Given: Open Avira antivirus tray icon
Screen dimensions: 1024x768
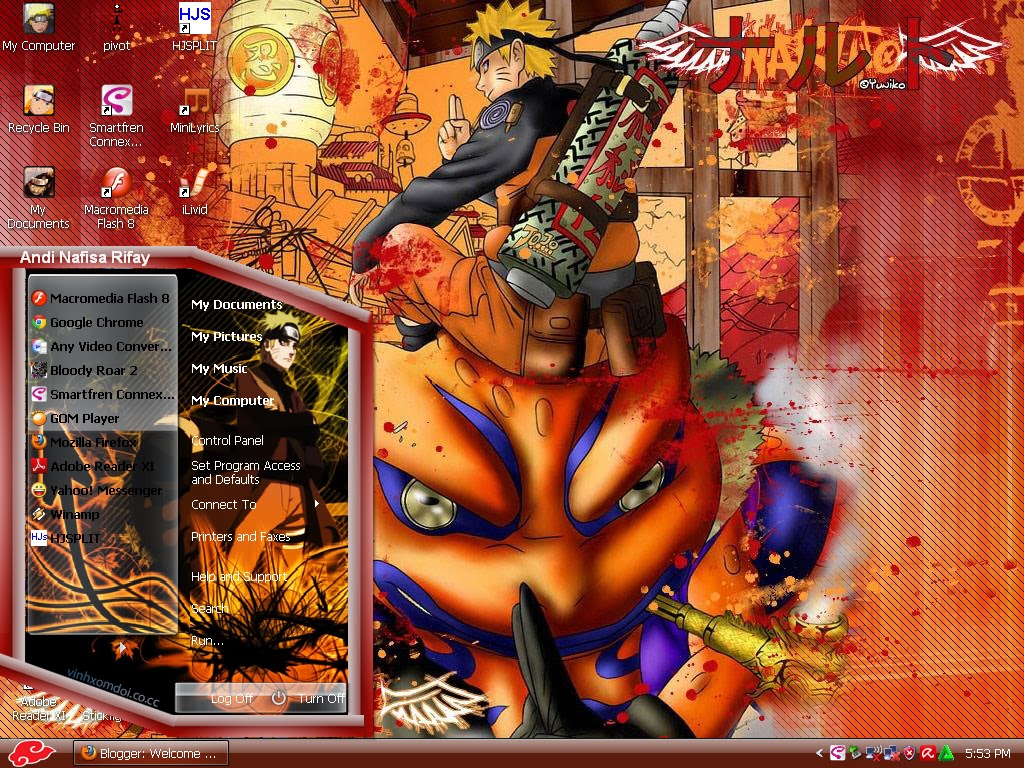Looking at the screenshot, I should tap(927, 754).
